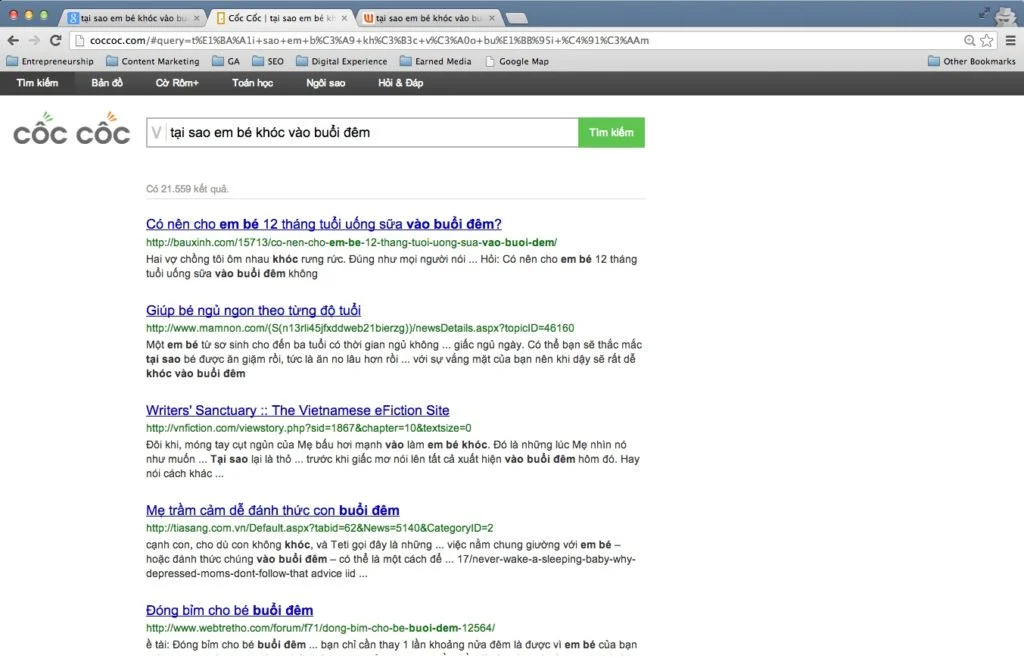
Task: Click into the Cốc Cốc search text field
Action: point(370,132)
